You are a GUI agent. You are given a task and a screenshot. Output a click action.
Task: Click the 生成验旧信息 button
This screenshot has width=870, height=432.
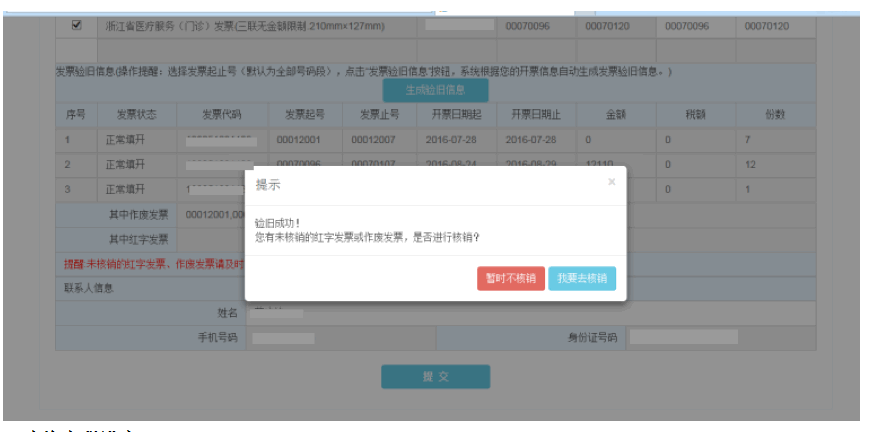click(x=434, y=90)
